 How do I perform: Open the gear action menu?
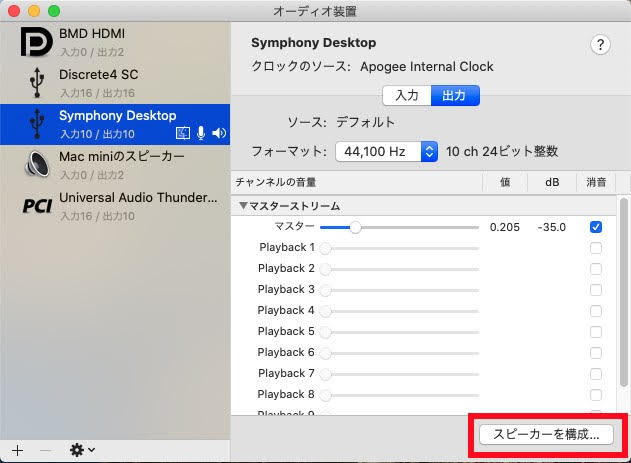coord(82,450)
